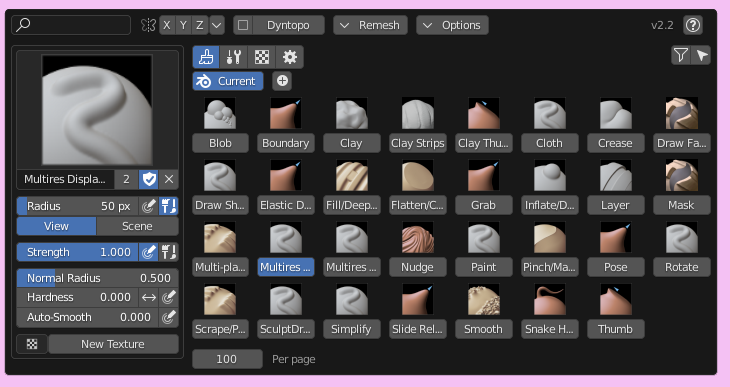Switch to the textures checkerboard tab
The width and height of the screenshot is (730, 387).
262,57
